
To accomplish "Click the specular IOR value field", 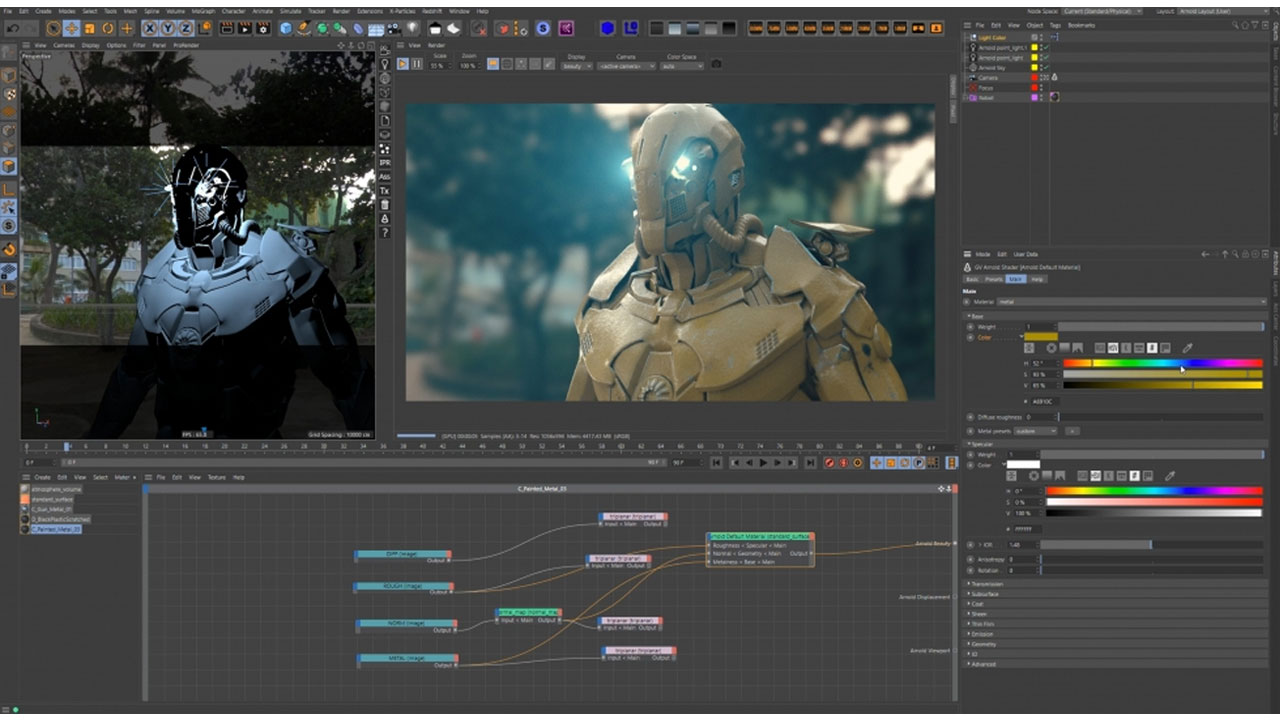I will 1018,545.
